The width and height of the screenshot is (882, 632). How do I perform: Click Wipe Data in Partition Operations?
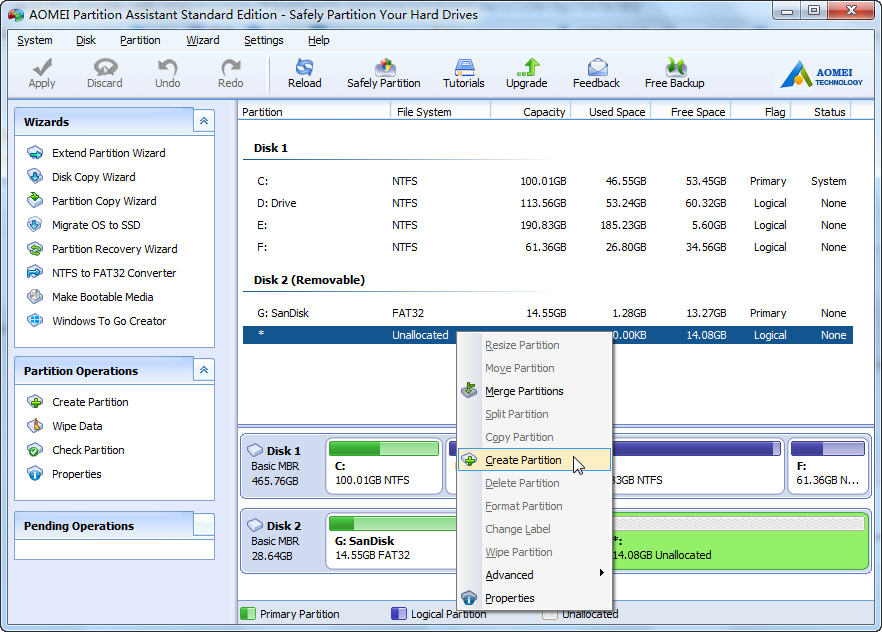coord(77,426)
